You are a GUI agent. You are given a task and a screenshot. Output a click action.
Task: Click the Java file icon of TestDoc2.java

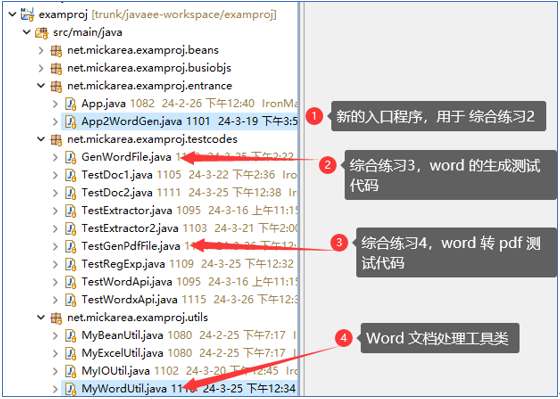(x=71, y=193)
